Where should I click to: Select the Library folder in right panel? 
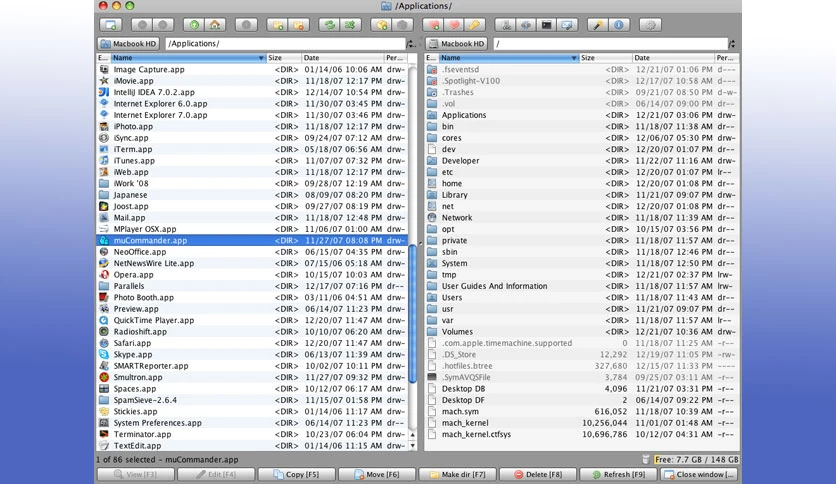pos(582,195)
